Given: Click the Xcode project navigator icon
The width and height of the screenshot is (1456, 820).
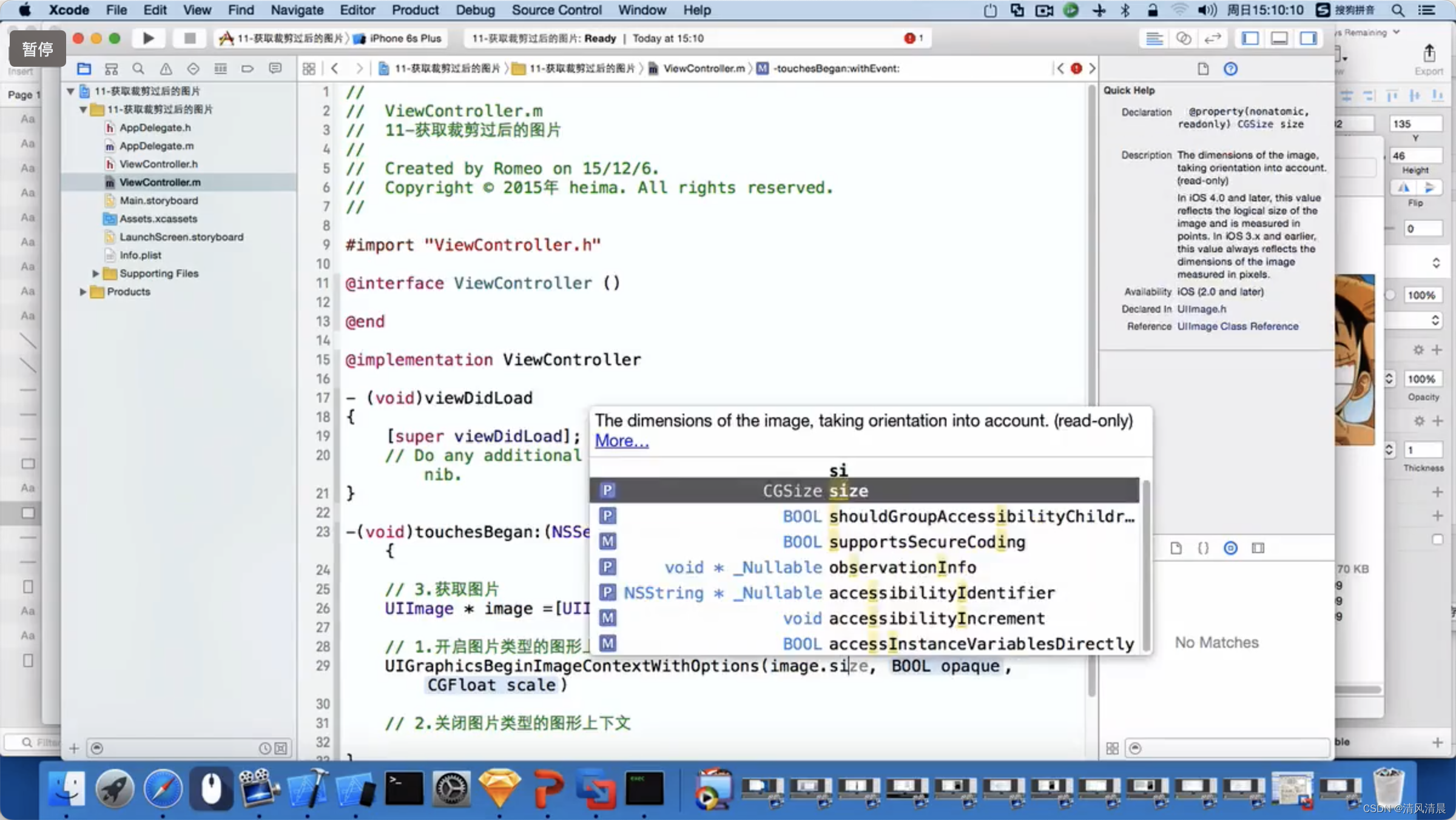Looking at the screenshot, I should 83,68.
